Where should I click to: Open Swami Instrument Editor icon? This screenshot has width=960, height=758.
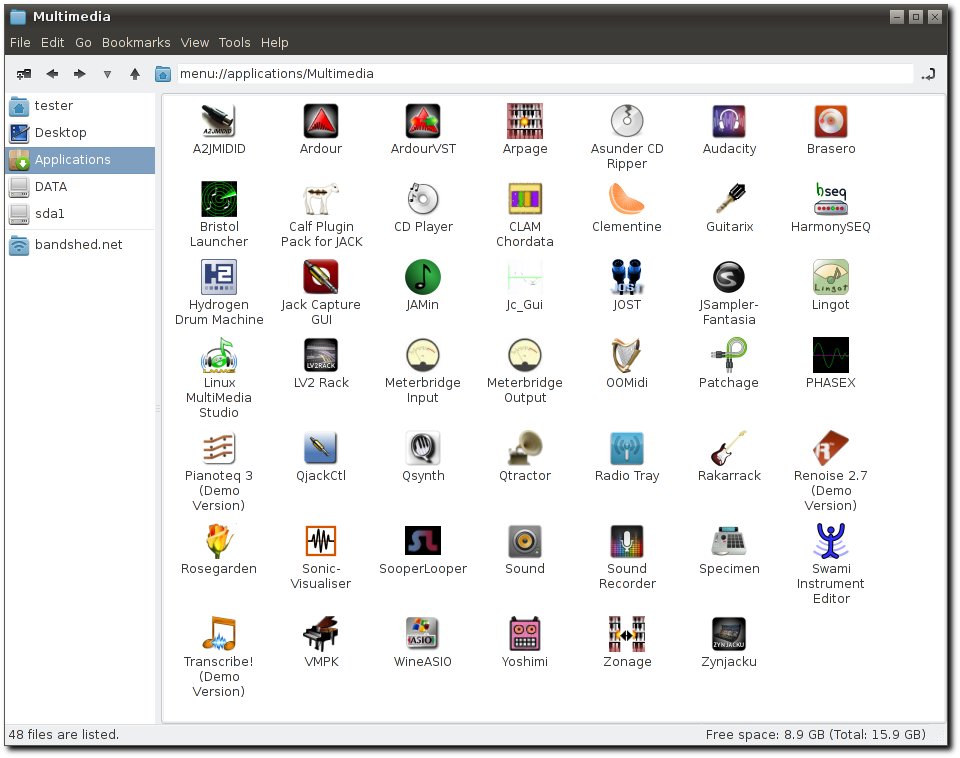831,541
